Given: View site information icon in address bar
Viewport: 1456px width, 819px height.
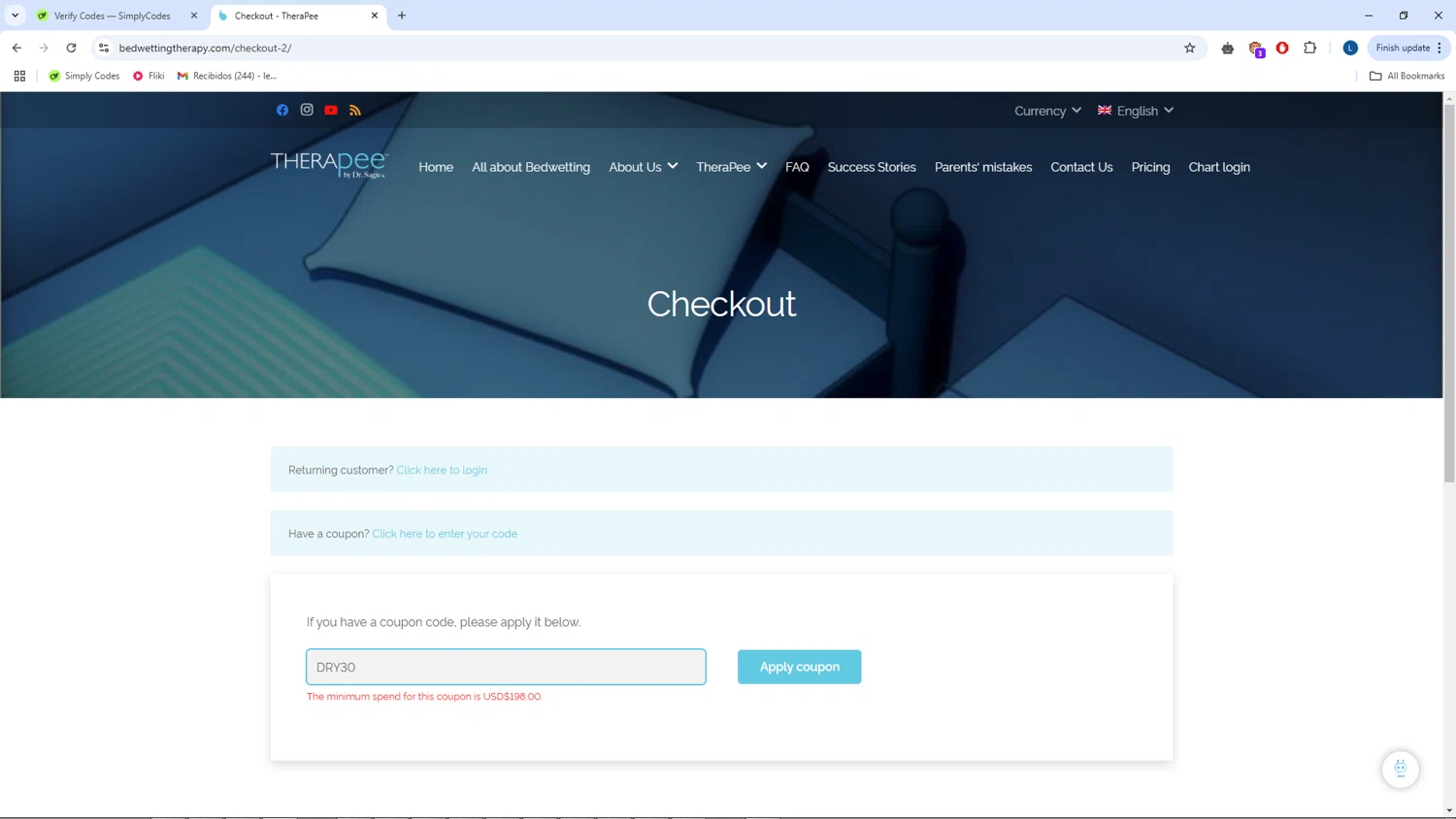Looking at the screenshot, I should click(x=104, y=48).
